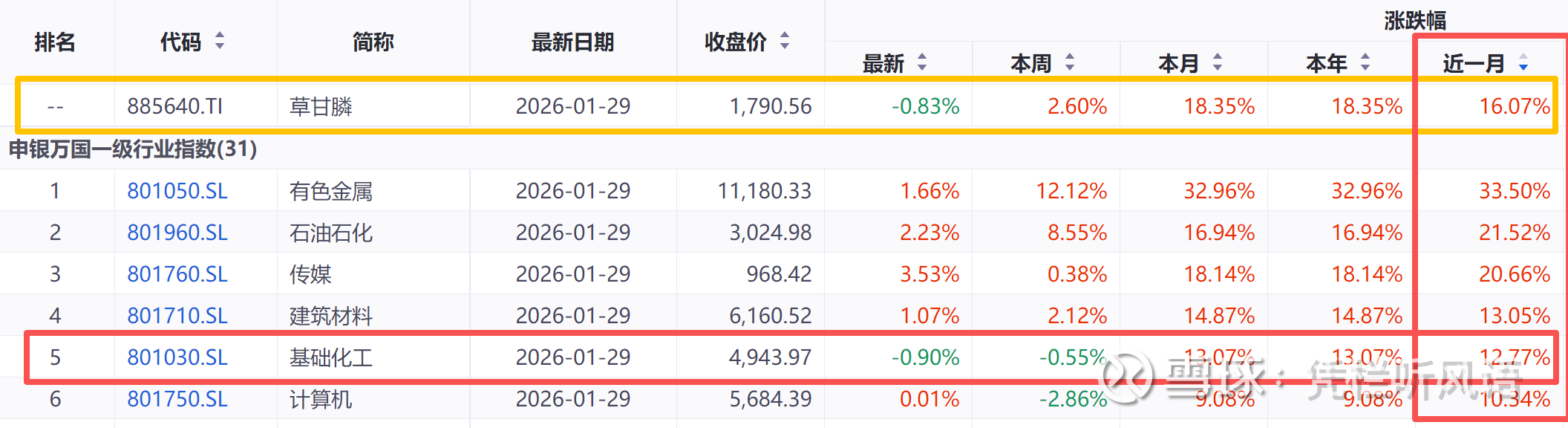
Task: Toggle sort arrows next to 本月
Action: 1218,62
